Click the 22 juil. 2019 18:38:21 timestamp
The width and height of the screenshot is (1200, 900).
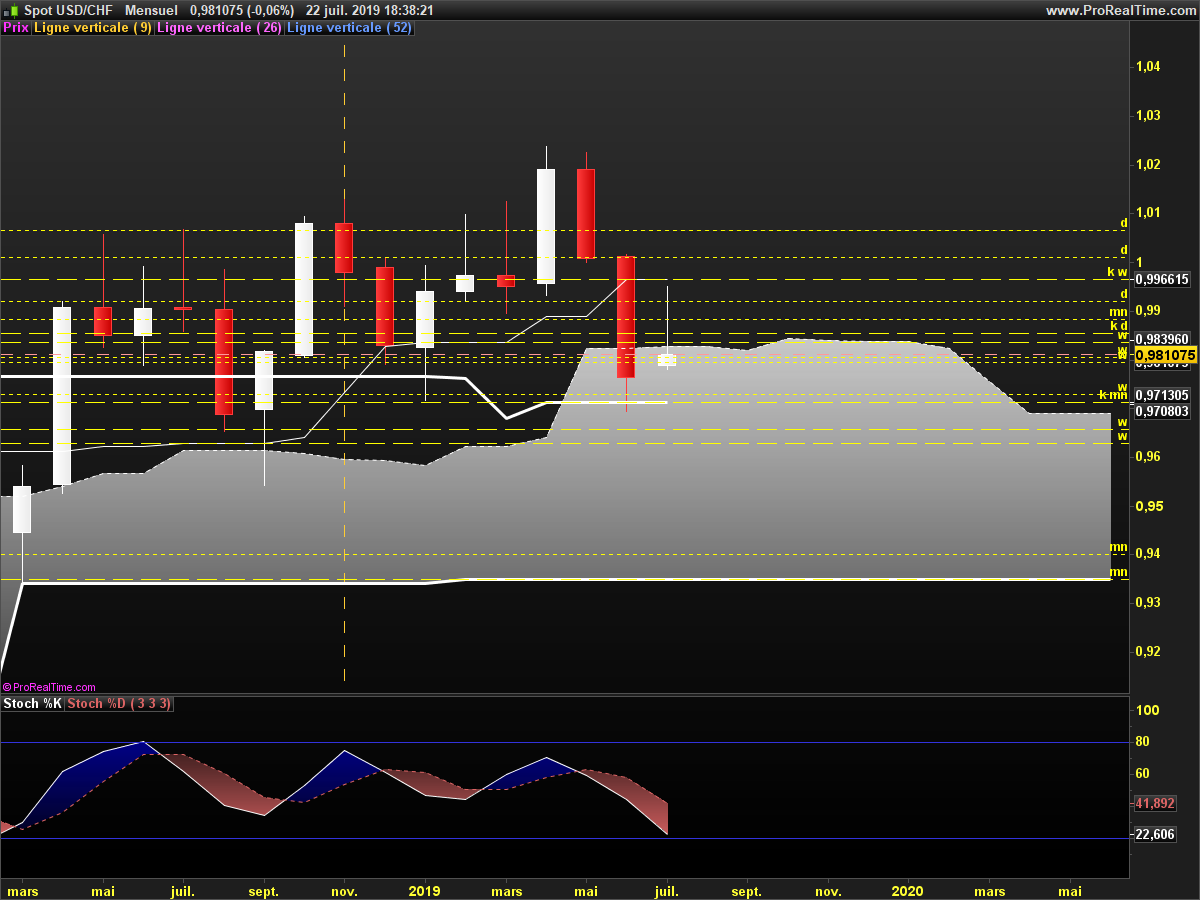[x=369, y=10]
